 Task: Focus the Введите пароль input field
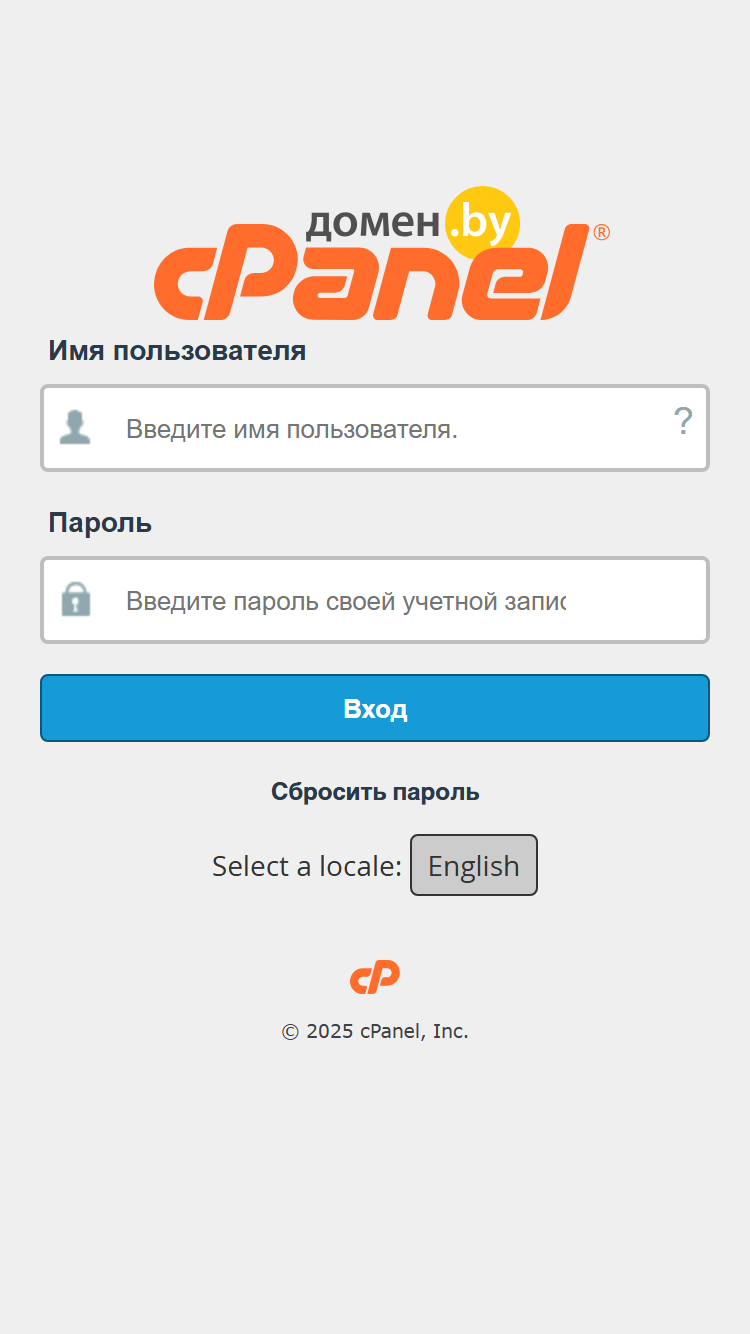pos(375,600)
